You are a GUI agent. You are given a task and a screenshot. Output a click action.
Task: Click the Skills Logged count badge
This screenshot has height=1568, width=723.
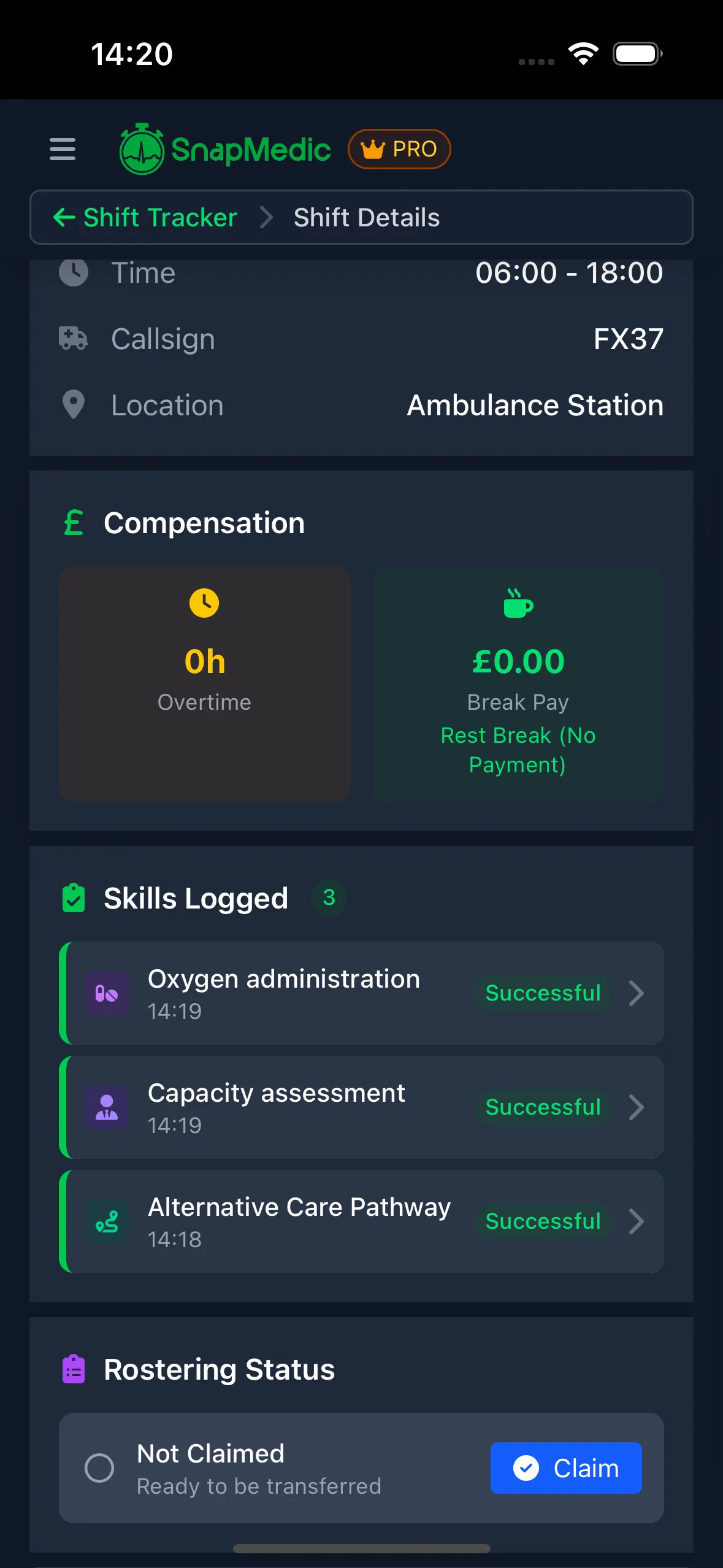coord(329,898)
